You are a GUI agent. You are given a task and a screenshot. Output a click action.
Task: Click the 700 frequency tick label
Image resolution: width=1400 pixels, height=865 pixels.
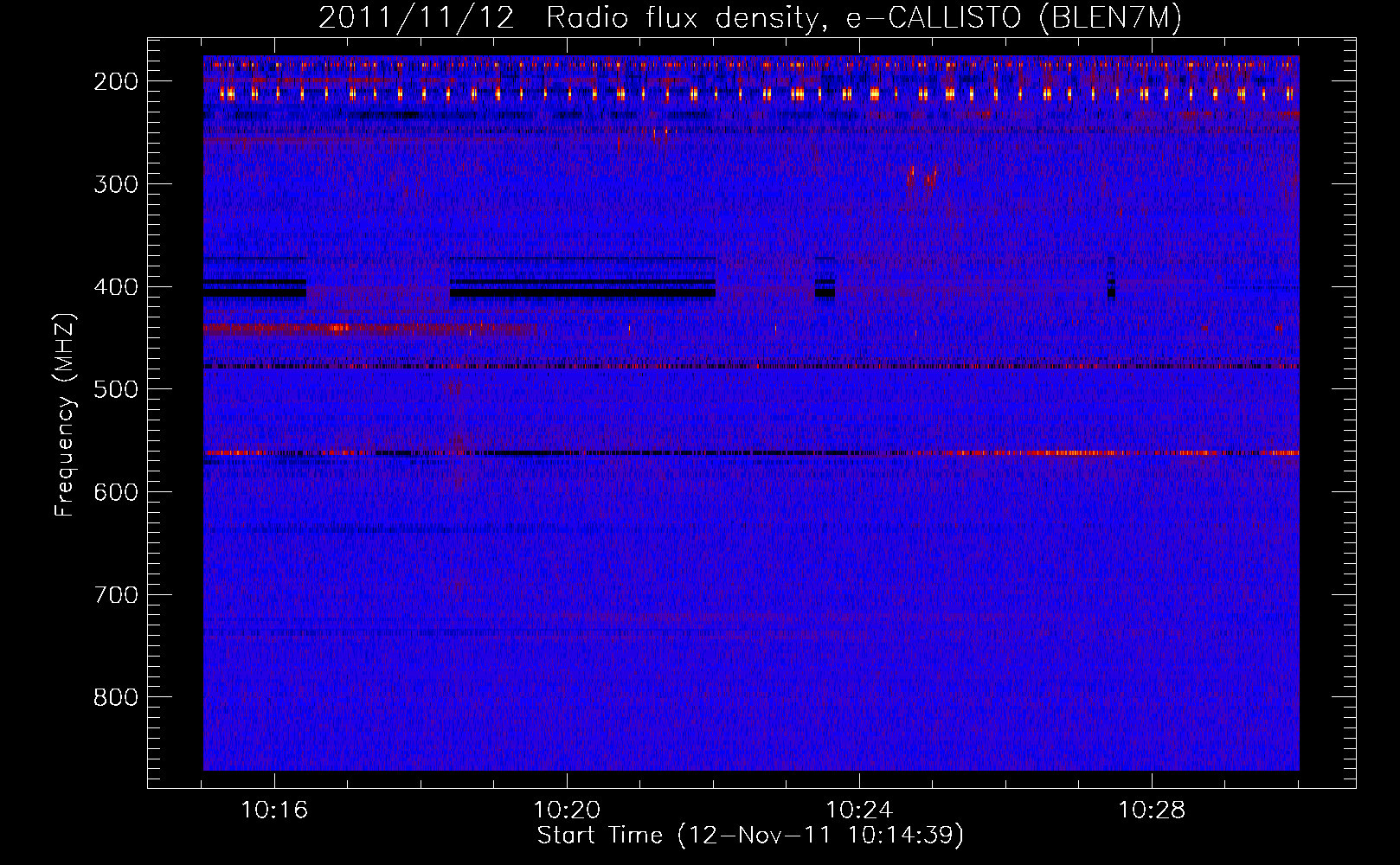116,595
